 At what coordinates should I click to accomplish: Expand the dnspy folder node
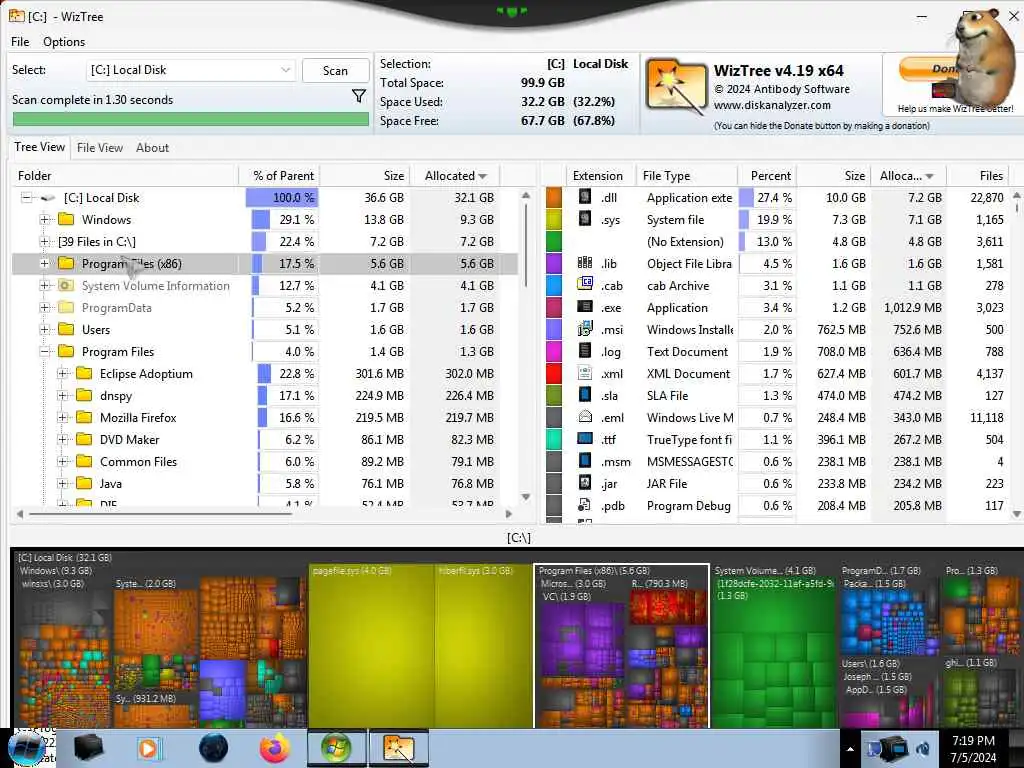(63, 396)
